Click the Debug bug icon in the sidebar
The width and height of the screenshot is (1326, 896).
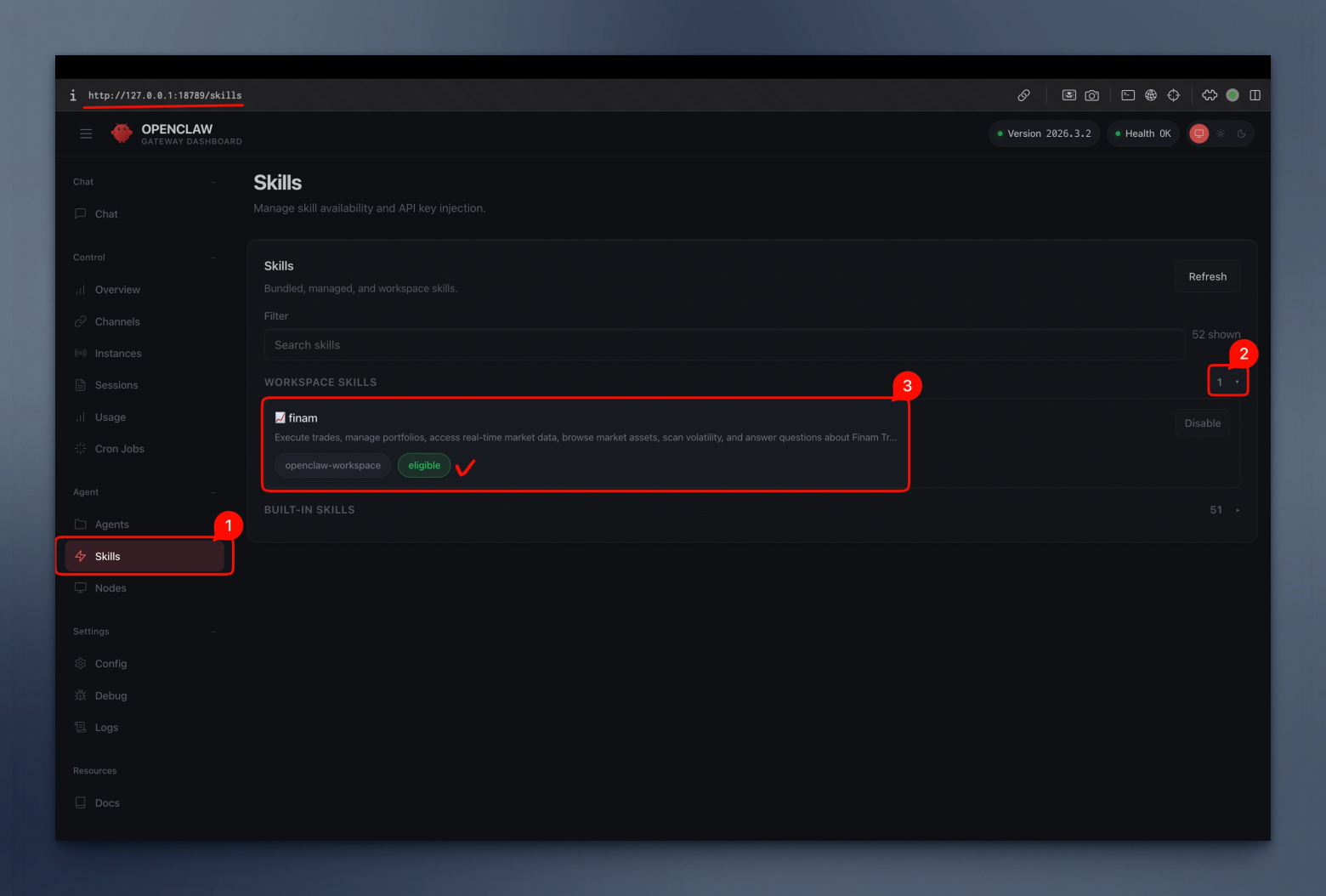(x=81, y=695)
